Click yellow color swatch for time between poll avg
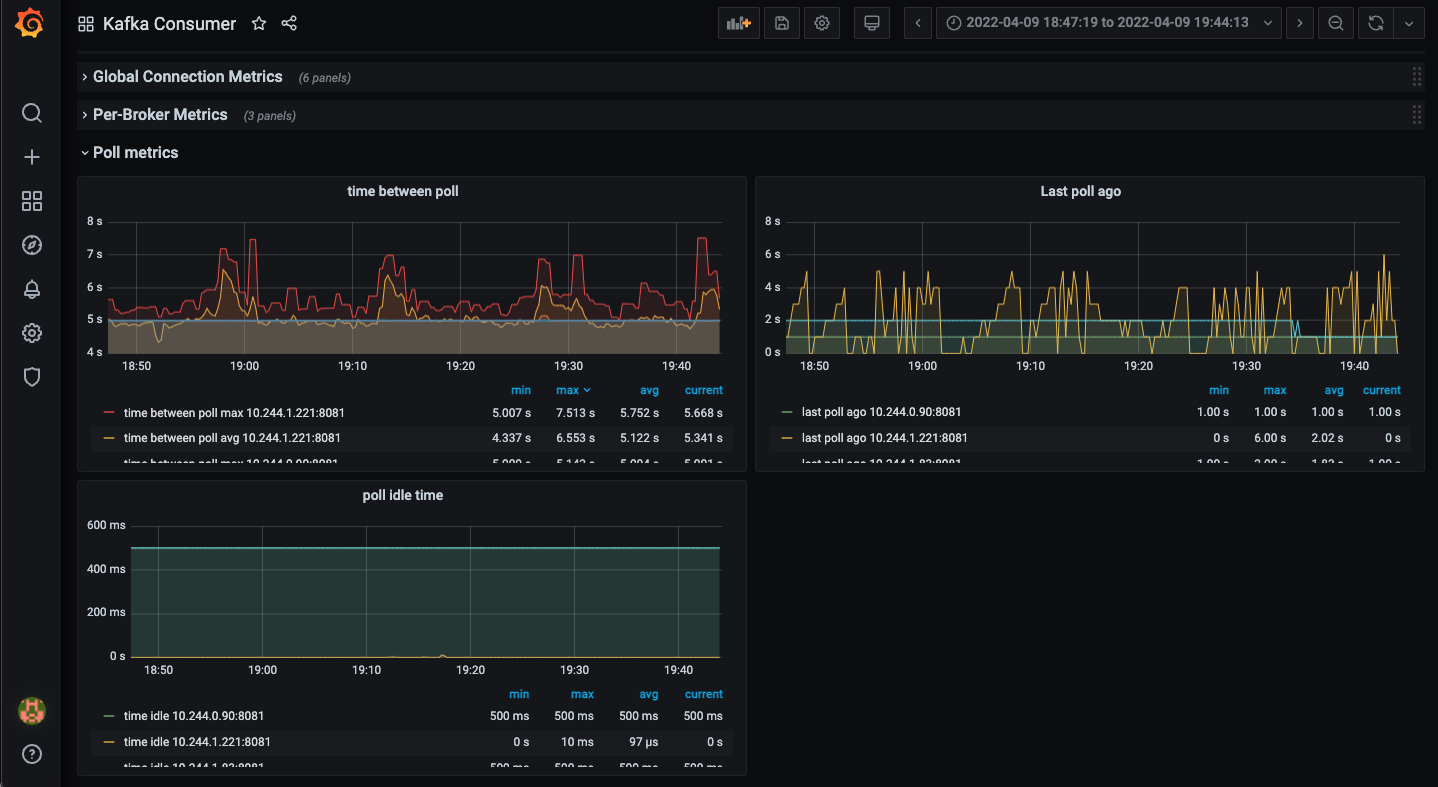Viewport: 1438px width, 787px height. (109, 438)
